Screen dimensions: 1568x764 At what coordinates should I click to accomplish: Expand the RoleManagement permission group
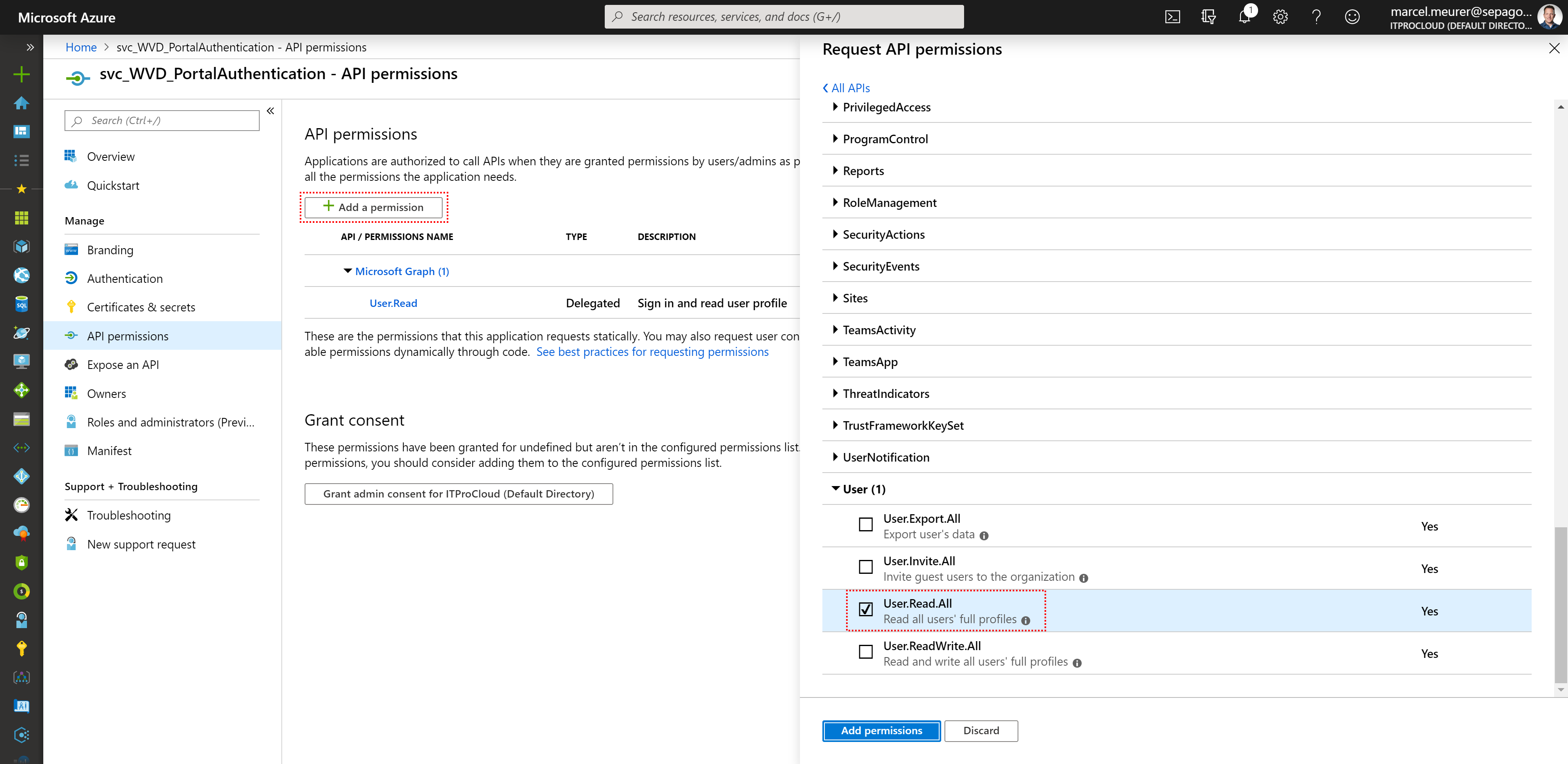[889, 202]
